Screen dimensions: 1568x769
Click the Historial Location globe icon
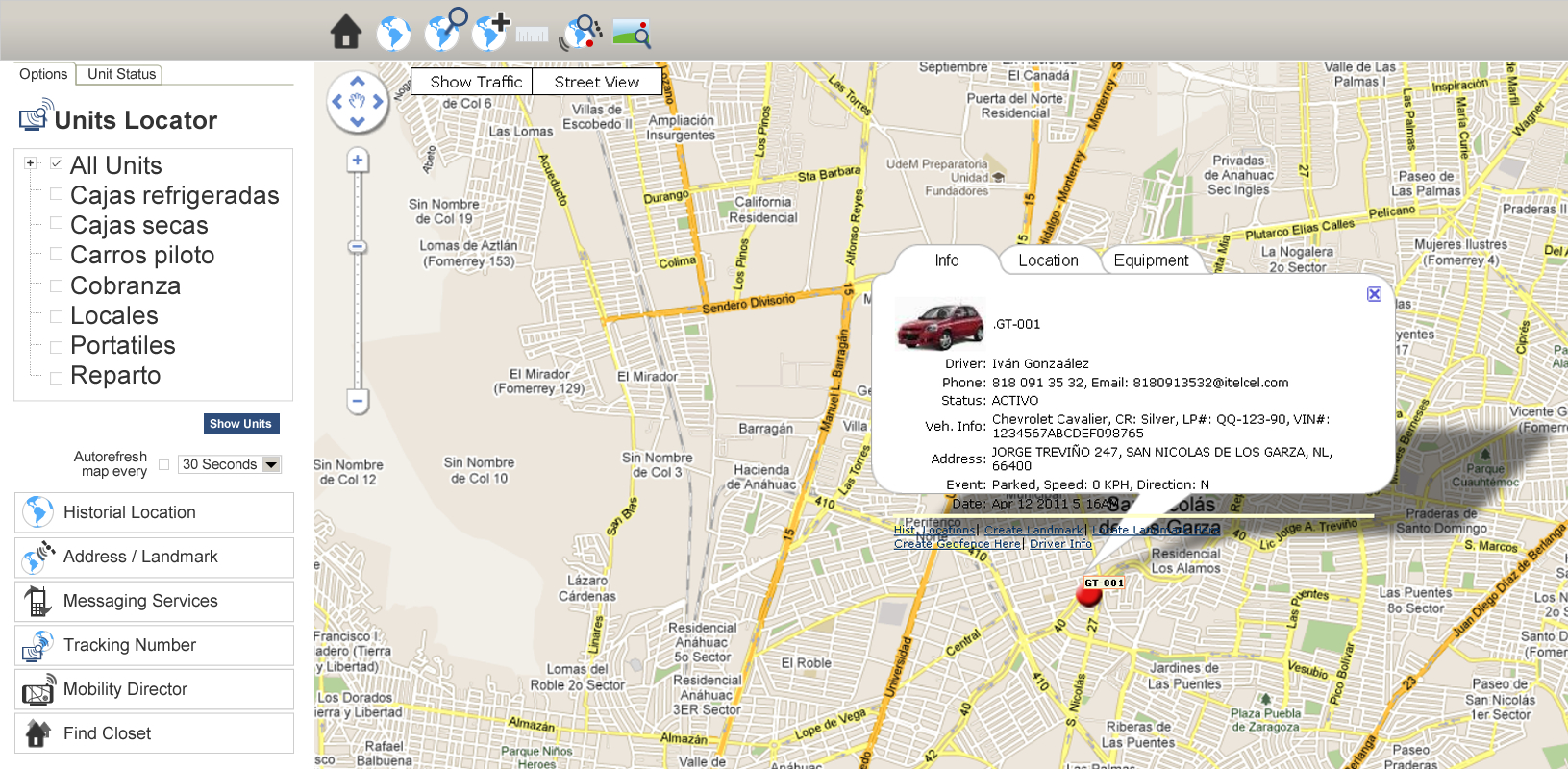pos(37,511)
